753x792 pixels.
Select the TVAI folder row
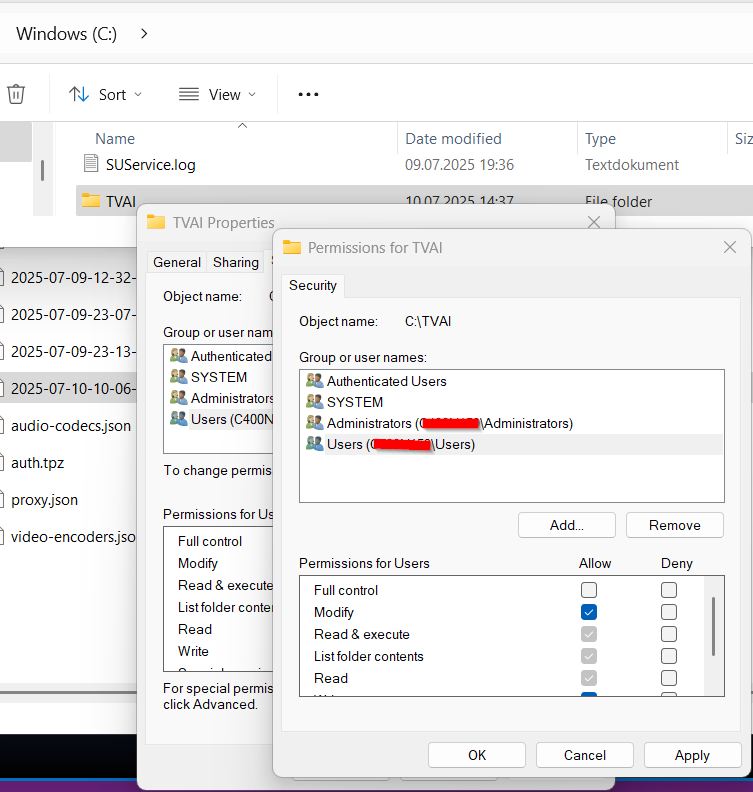[x=414, y=201]
